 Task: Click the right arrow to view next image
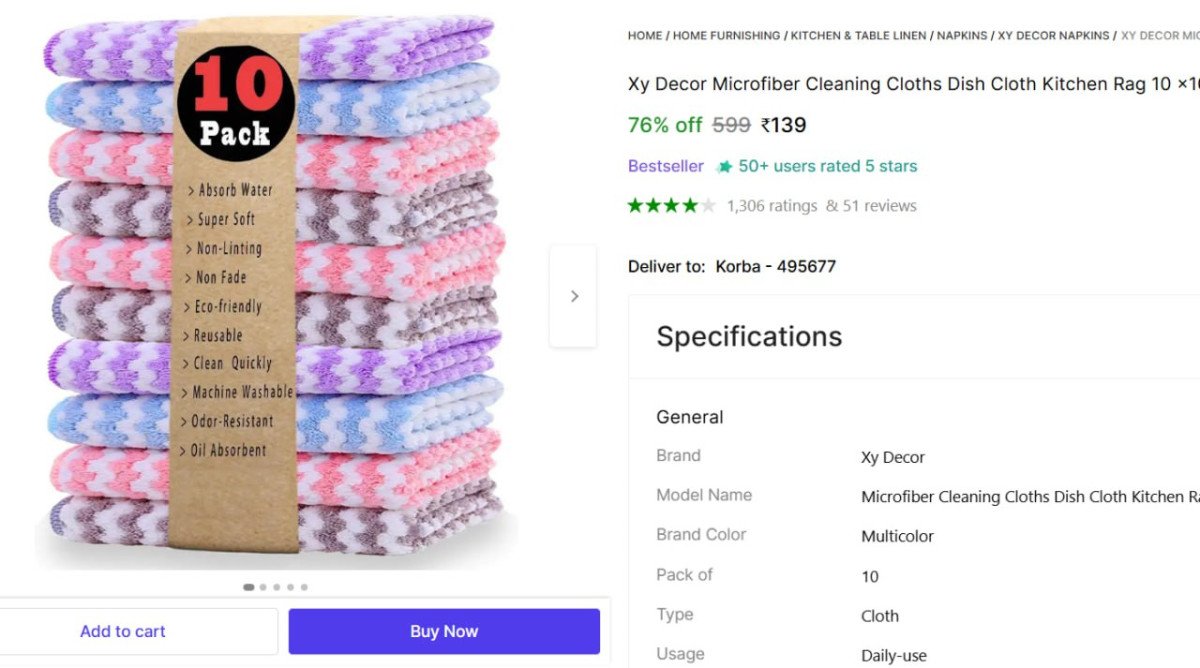[x=574, y=296]
